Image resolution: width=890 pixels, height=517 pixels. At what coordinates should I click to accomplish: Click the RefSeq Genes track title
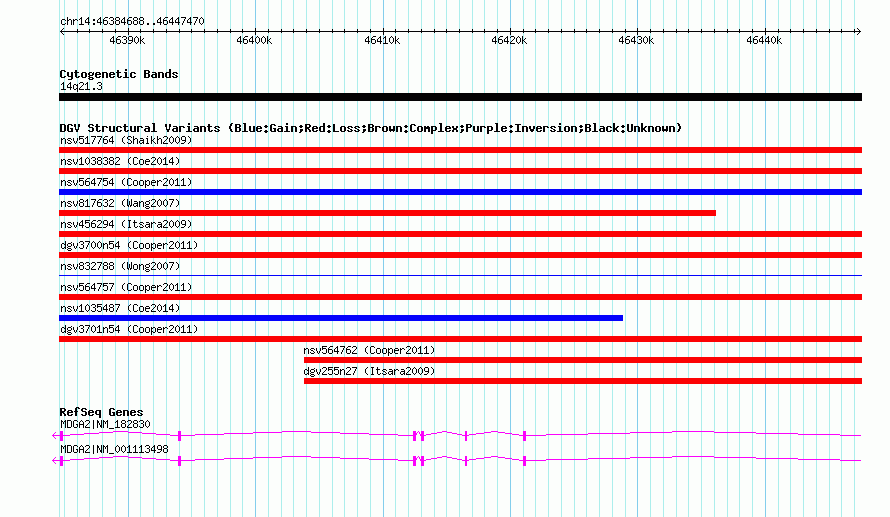click(101, 412)
